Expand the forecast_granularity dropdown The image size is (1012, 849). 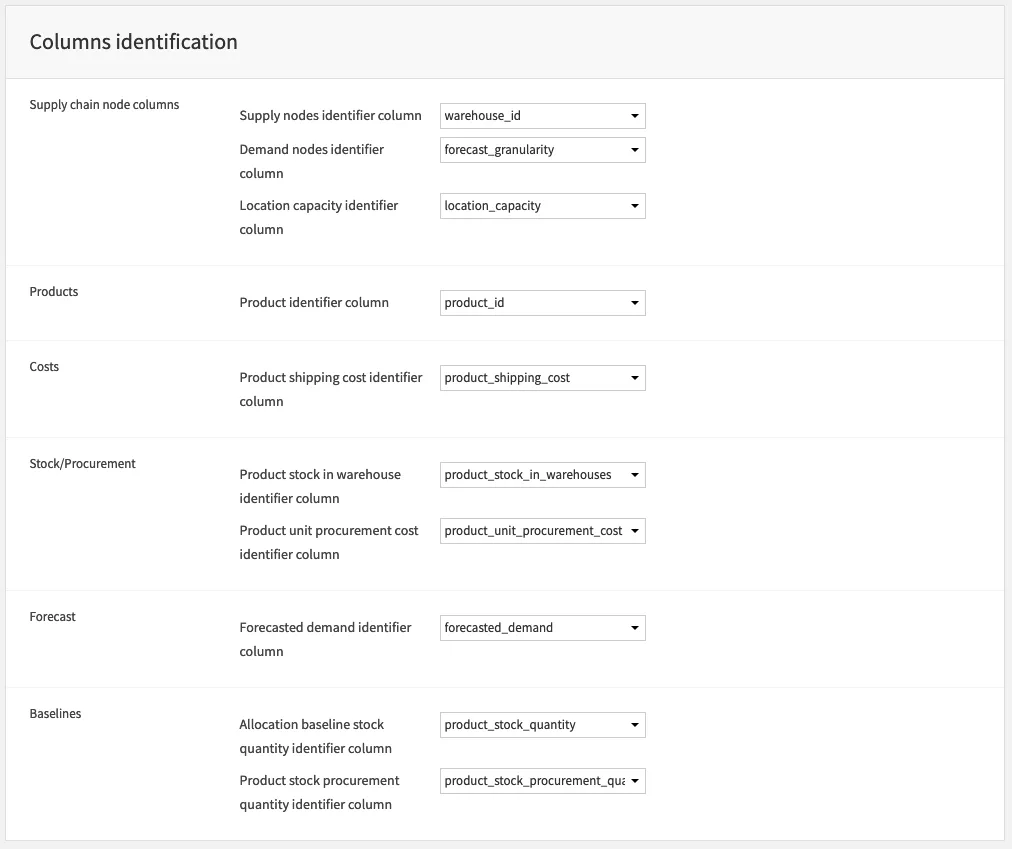(542, 150)
